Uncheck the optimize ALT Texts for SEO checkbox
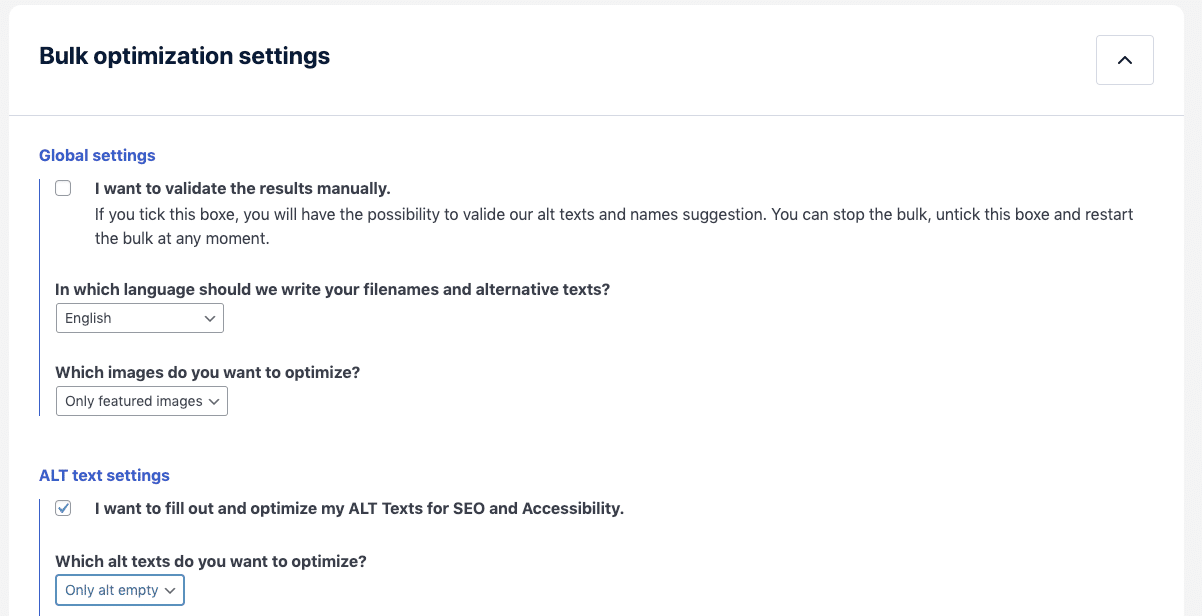Viewport: 1202px width, 616px height. (63, 508)
